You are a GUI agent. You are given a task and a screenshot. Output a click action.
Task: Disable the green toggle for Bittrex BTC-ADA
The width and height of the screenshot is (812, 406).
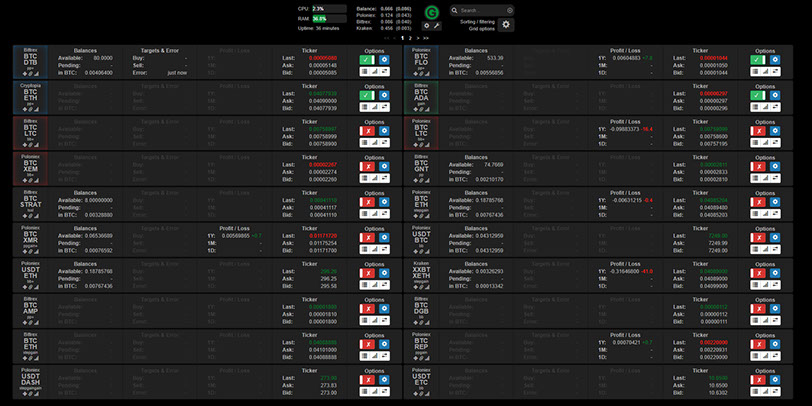tap(758, 96)
